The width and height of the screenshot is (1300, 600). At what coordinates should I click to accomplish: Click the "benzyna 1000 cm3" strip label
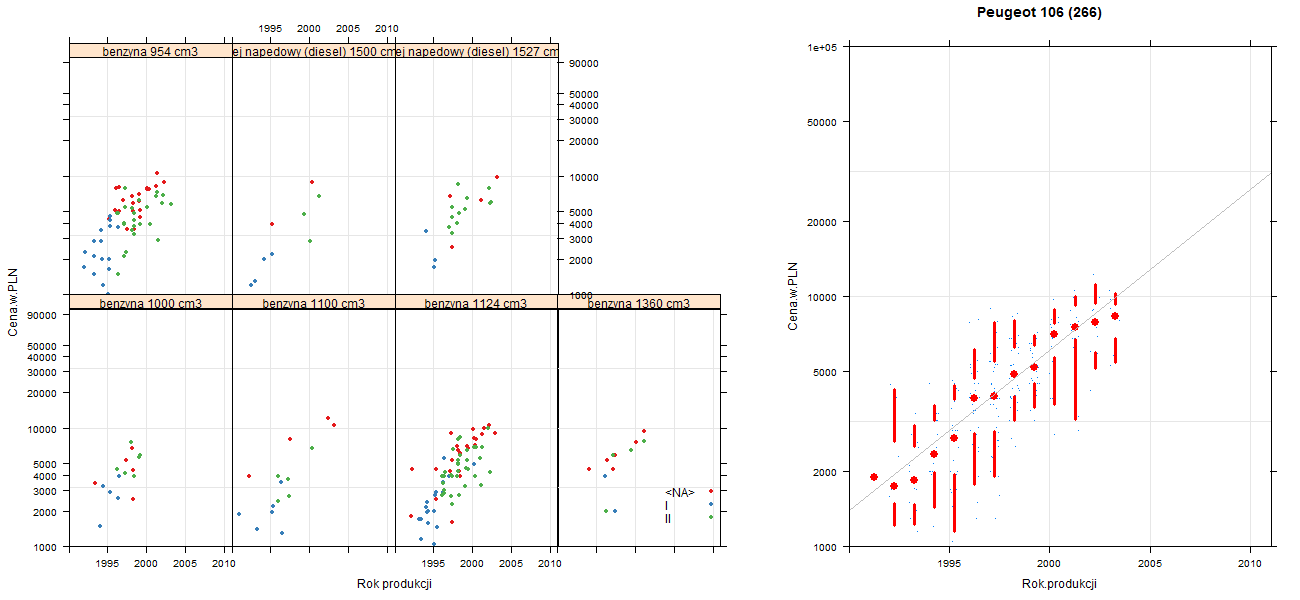click(x=150, y=303)
